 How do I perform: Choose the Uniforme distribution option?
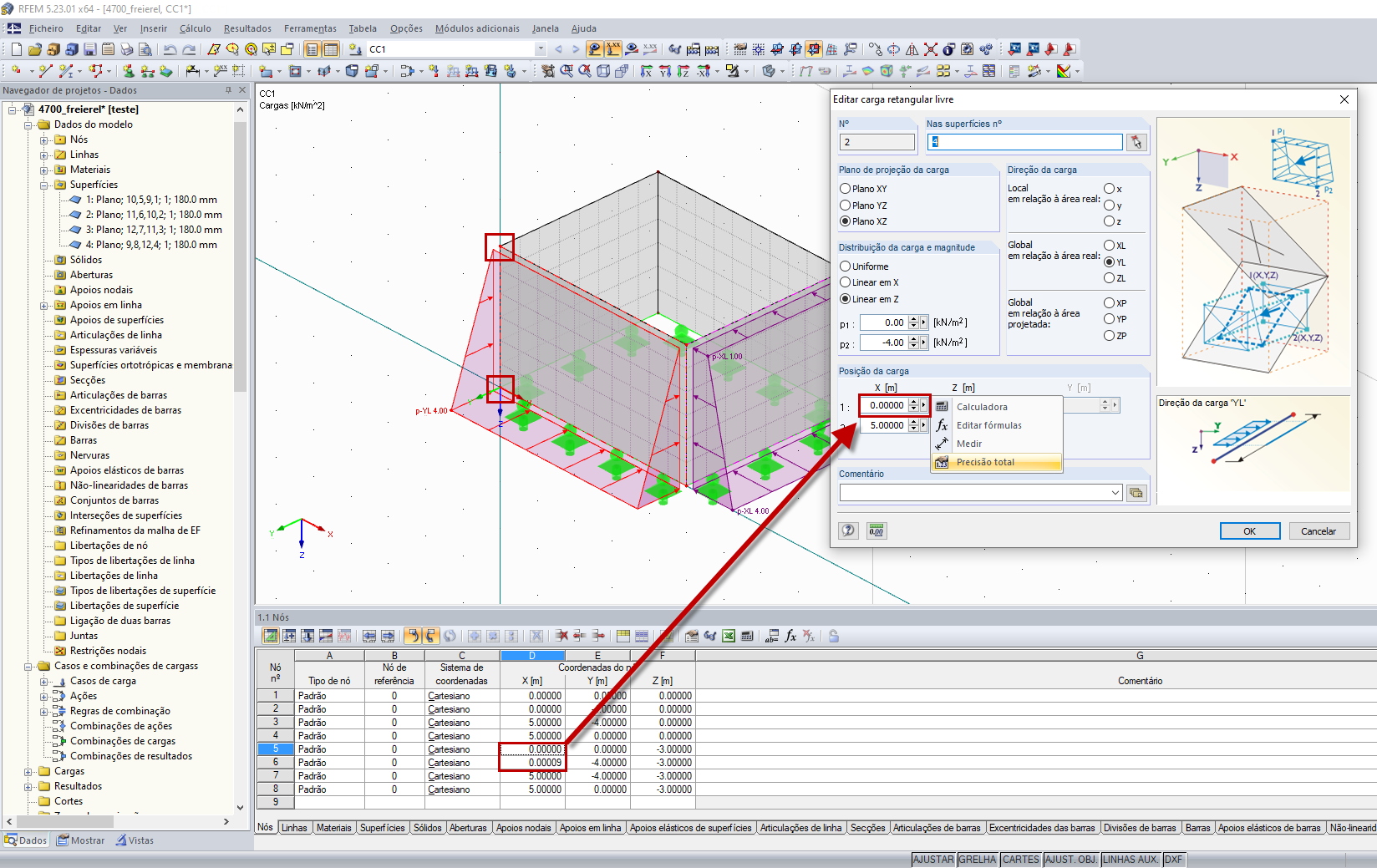pyautogui.click(x=846, y=266)
